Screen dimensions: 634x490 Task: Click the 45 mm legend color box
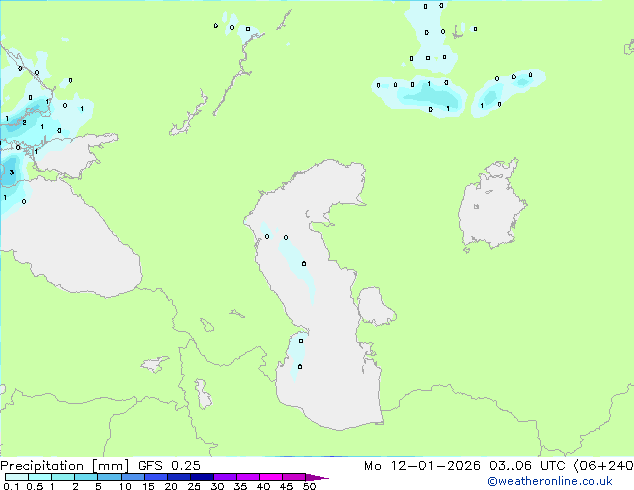(294, 477)
